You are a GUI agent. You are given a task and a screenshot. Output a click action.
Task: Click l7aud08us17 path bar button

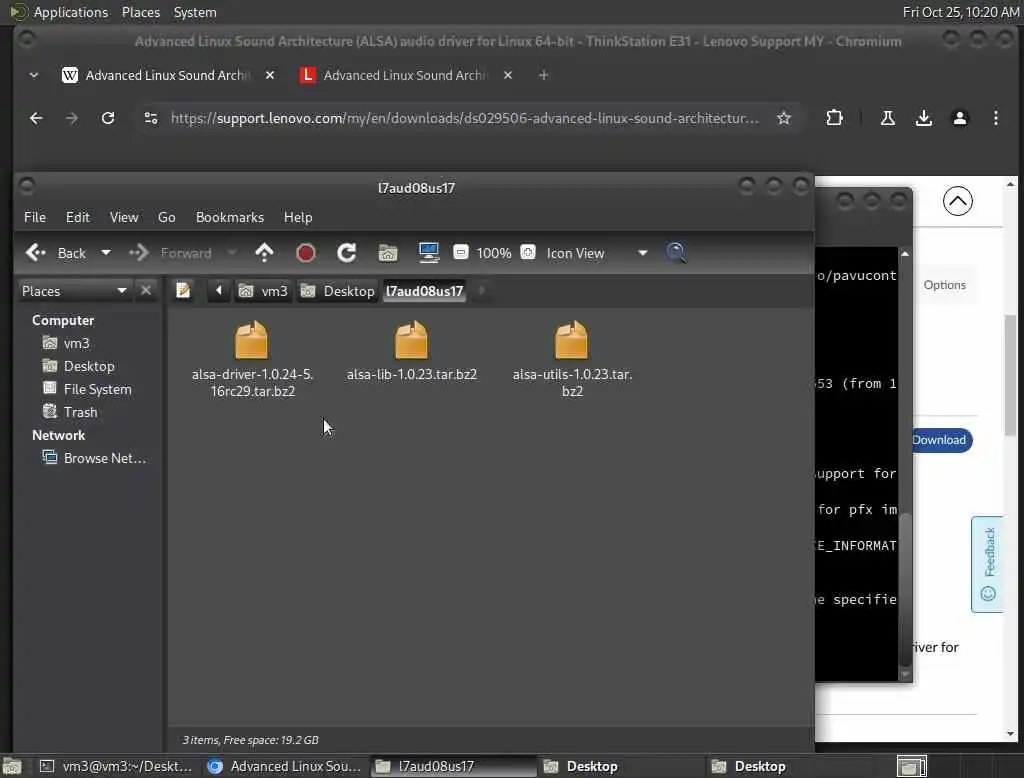point(424,291)
